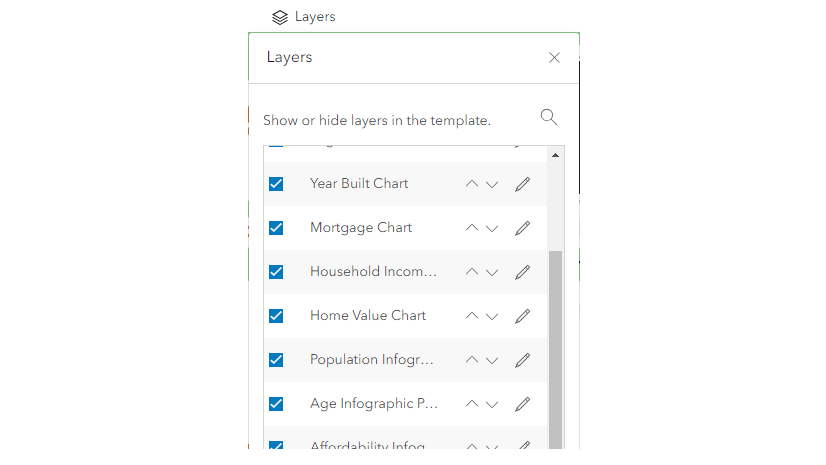The width and height of the screenshot is (826, 465).
Task: Move Year Built Chart layer up
Action: tap(472, 184)
